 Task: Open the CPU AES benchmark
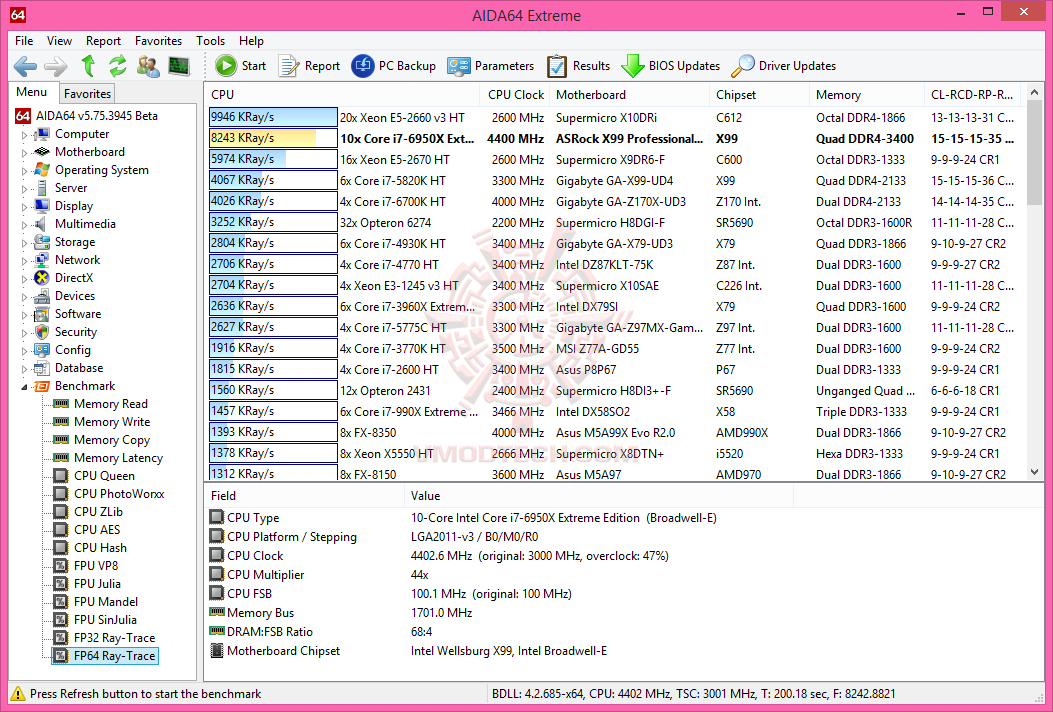click(x=97, y=530)
